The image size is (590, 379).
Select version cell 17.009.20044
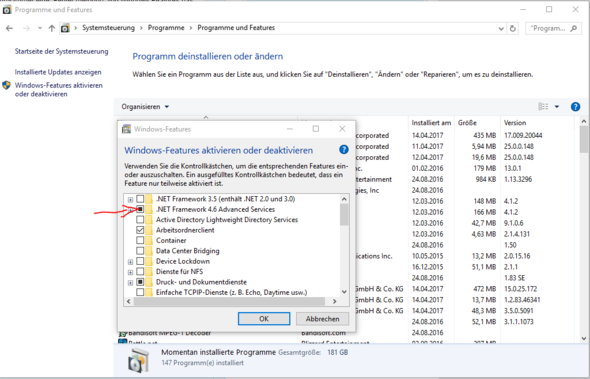523,135
